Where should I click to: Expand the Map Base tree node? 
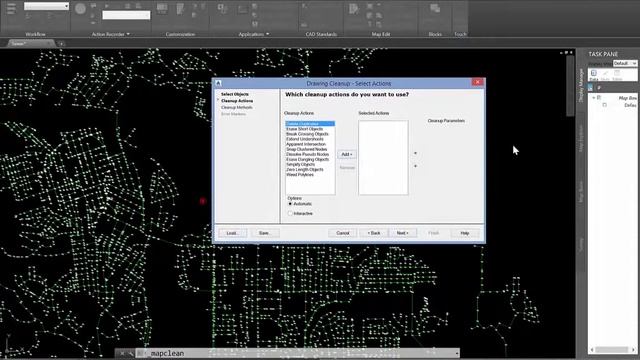coord(594,98)
